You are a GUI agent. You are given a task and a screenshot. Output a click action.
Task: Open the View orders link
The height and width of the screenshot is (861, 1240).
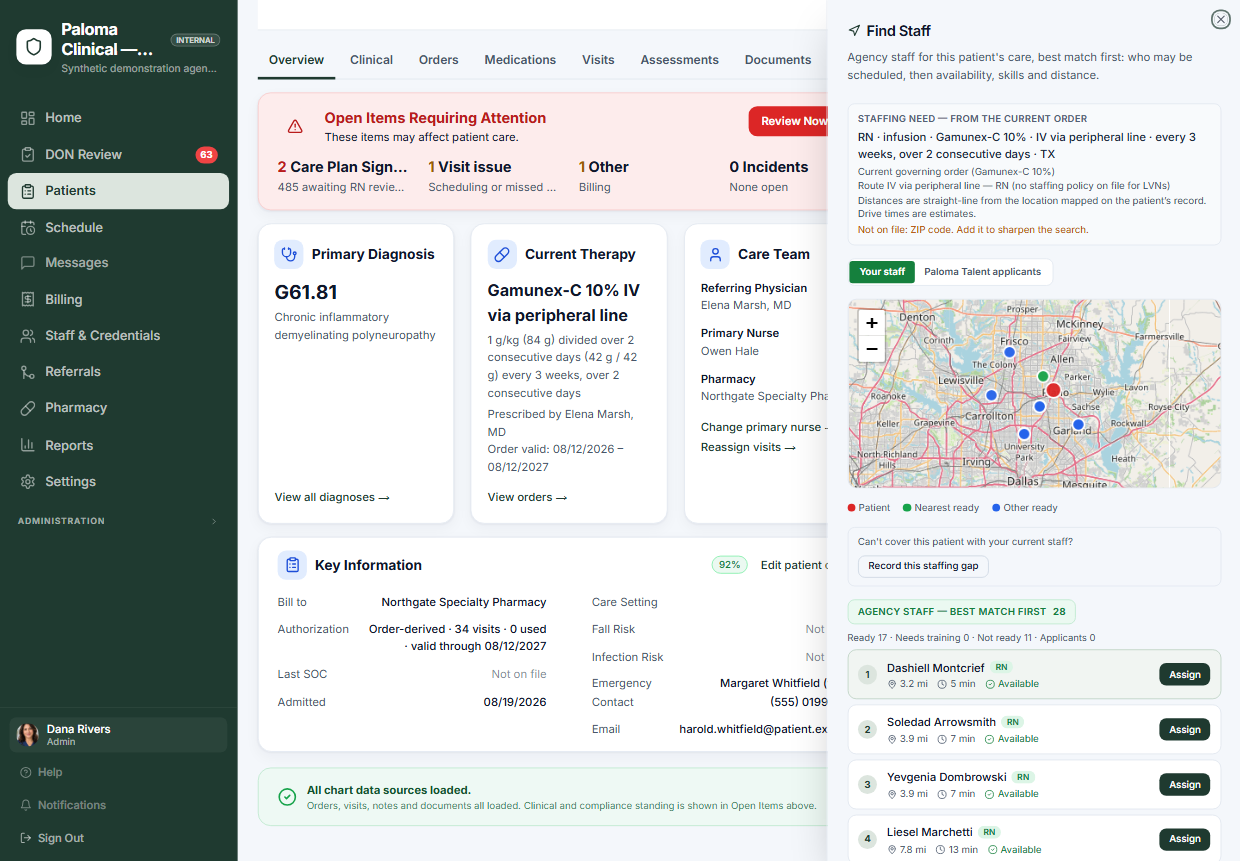527,498
